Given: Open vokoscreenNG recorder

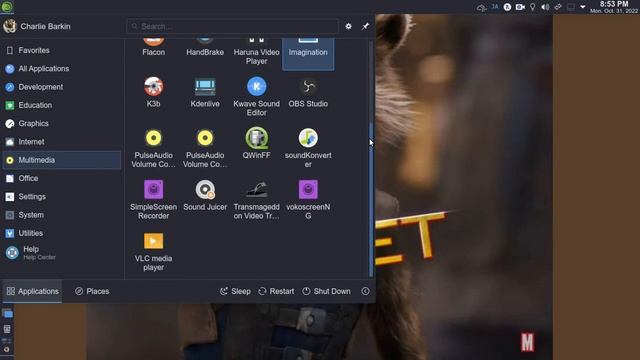Looking at the screenshot, I should (308, 200).
